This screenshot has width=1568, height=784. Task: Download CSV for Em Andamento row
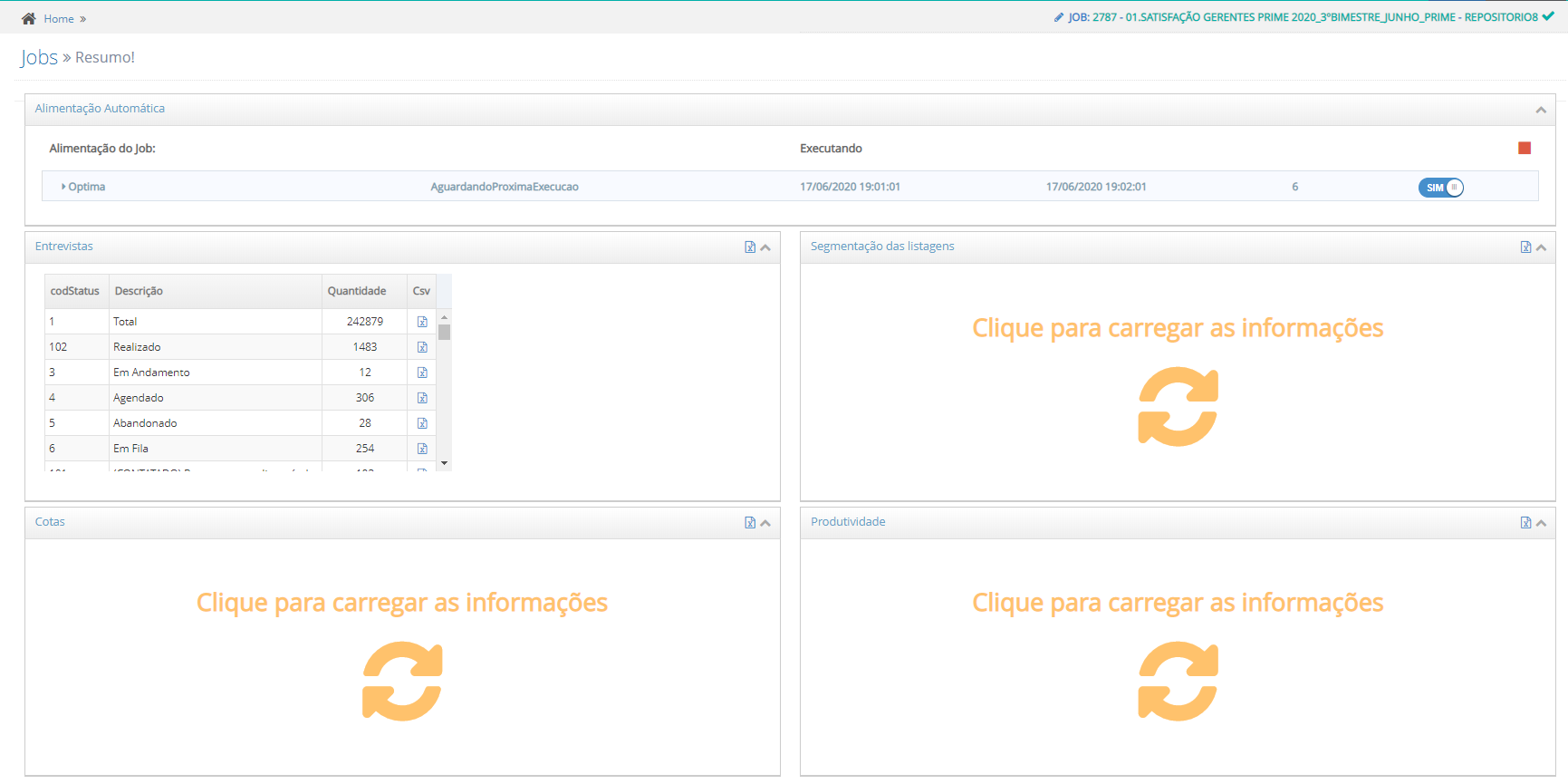(422, 373)
